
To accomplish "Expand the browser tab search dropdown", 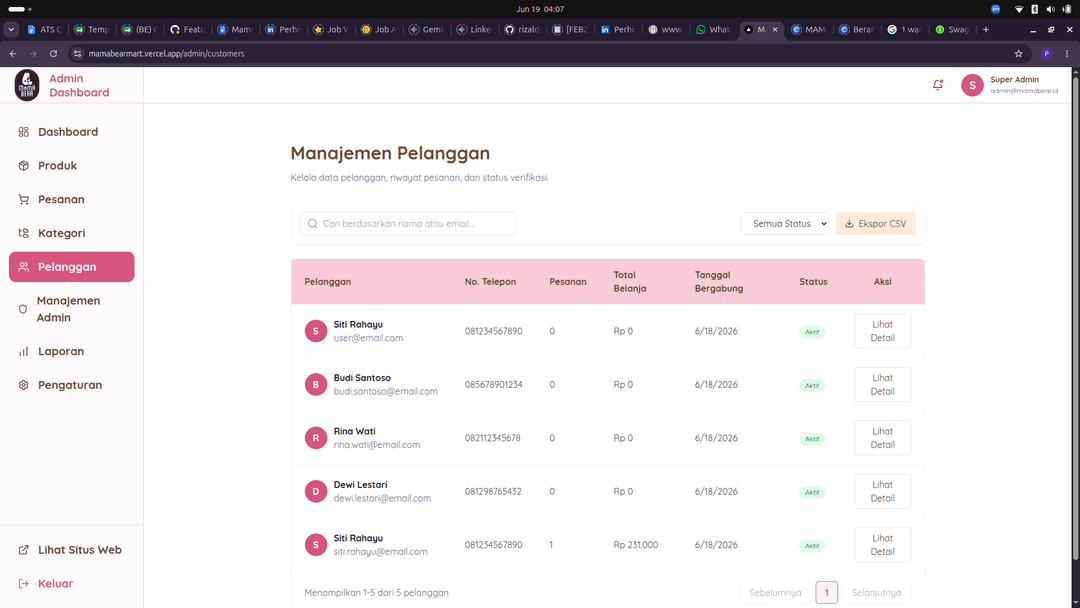I will tap(11, 30).
